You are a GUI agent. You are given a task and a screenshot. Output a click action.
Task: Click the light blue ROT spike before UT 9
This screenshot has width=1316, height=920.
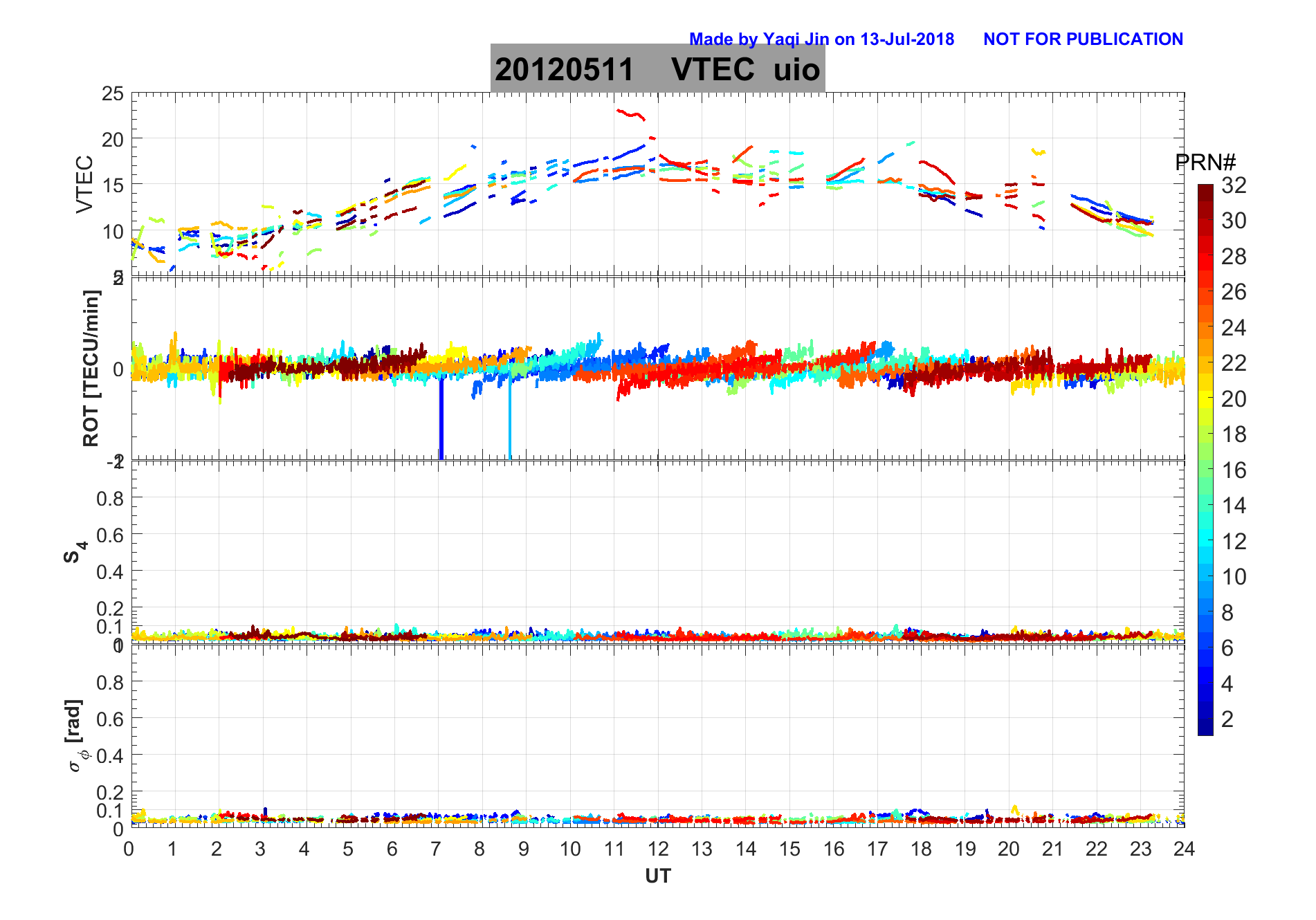coord(510,418)
